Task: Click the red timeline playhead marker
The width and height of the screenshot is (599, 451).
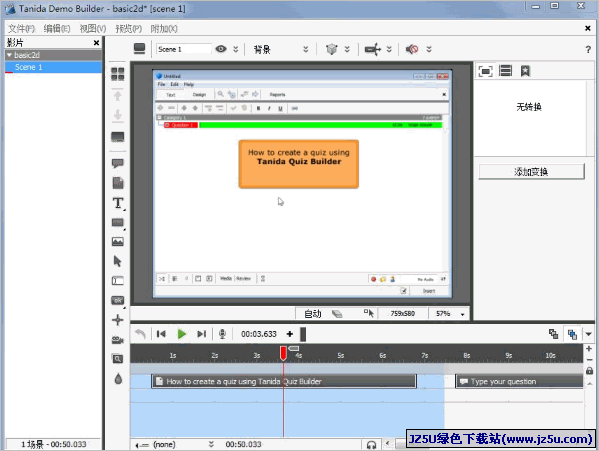Action: 283,353
